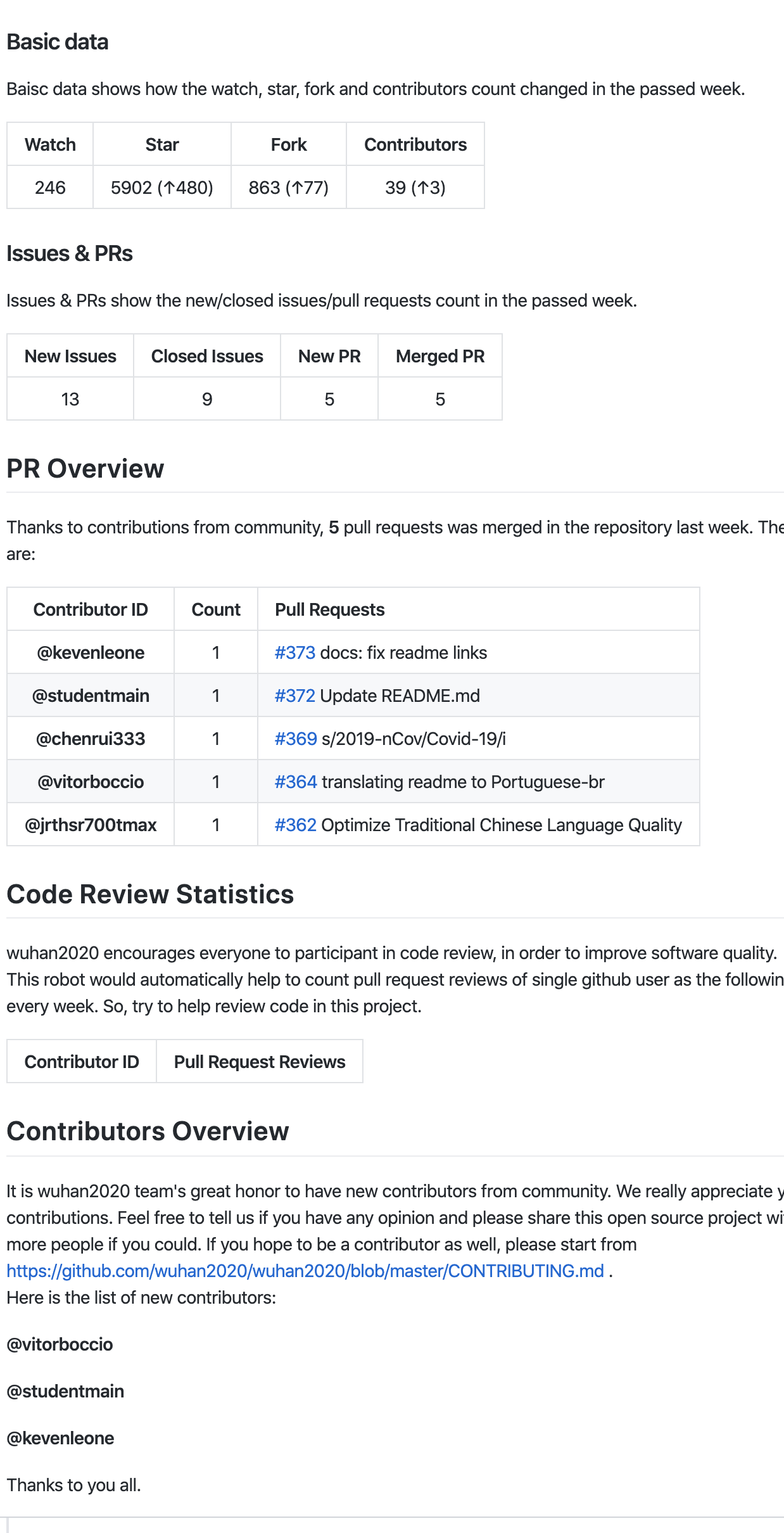Image resolution: width=784 pixels, height=1533 pixels.
Task: Click @chenrui333 contributor ID cell
Action: point(91,739)
